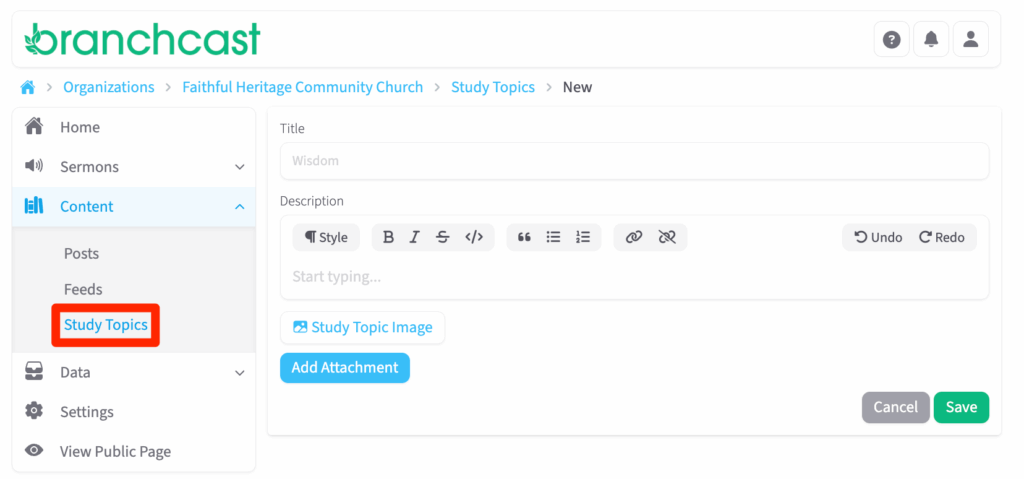The image size is (1024, 479).
Task: Create a bulleted list
Action: coord(553,237)
